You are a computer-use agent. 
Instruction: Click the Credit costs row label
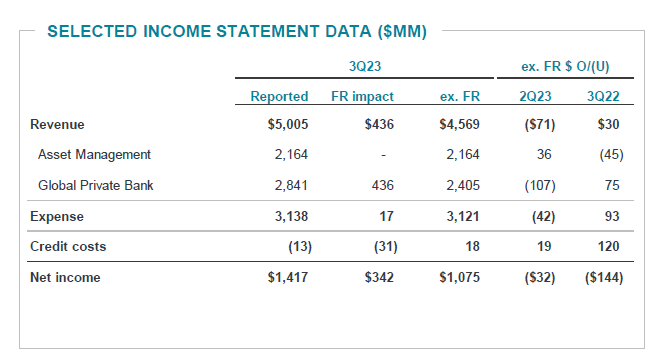(68, 246)
